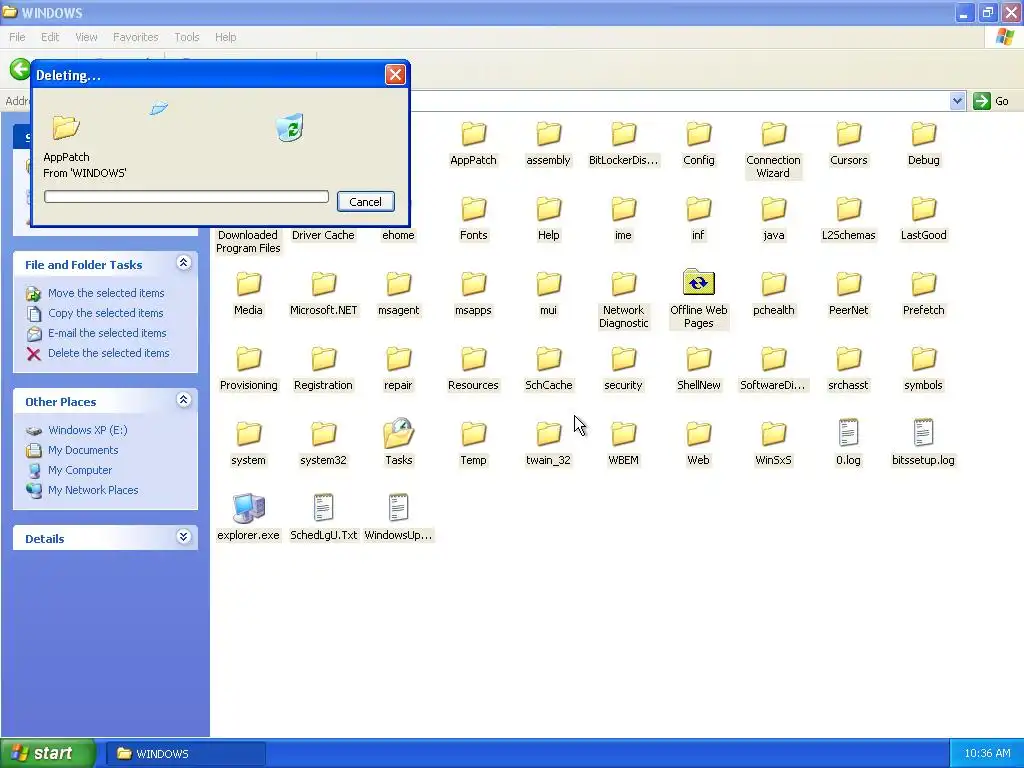Select the explorer.exe file icon

(x=248, y=508)
